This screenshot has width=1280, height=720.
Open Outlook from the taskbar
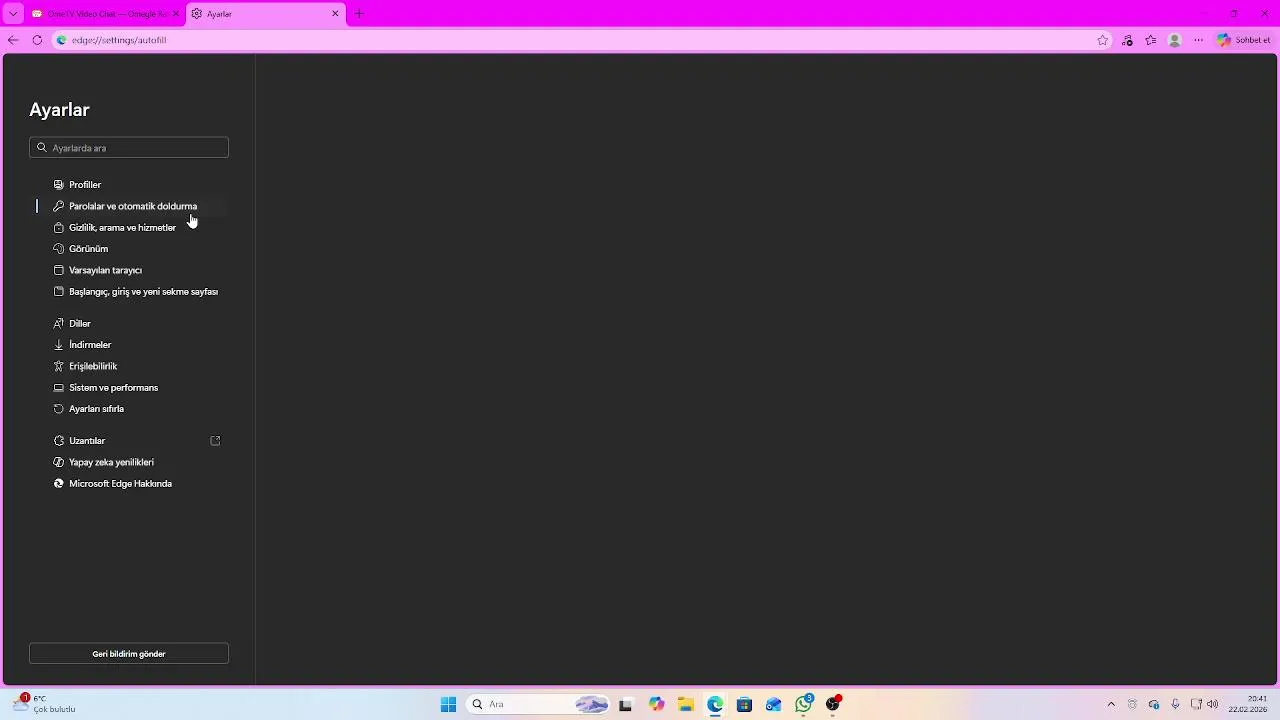tap(774, 705)
